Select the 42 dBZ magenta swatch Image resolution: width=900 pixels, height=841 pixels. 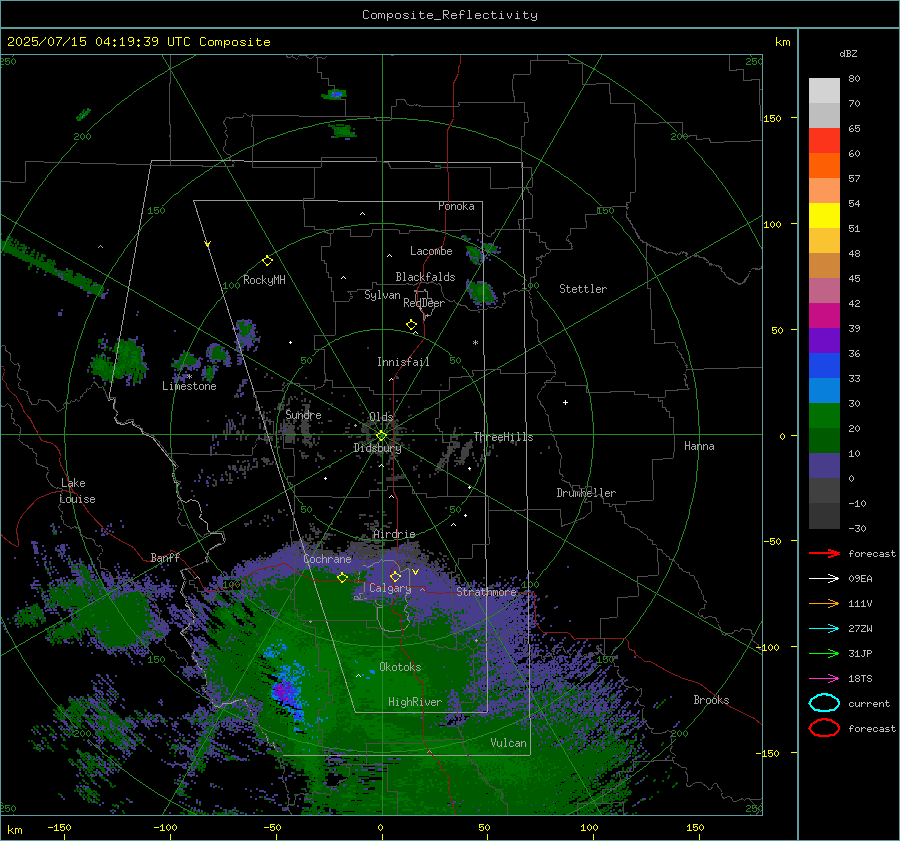pos(824,315)
